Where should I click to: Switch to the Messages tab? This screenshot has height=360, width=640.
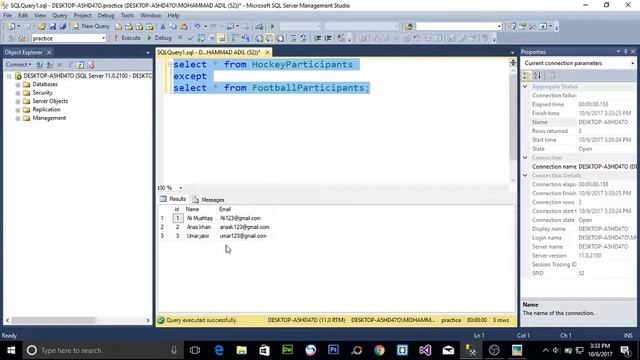pyautogui.click(x=208, y=200)
